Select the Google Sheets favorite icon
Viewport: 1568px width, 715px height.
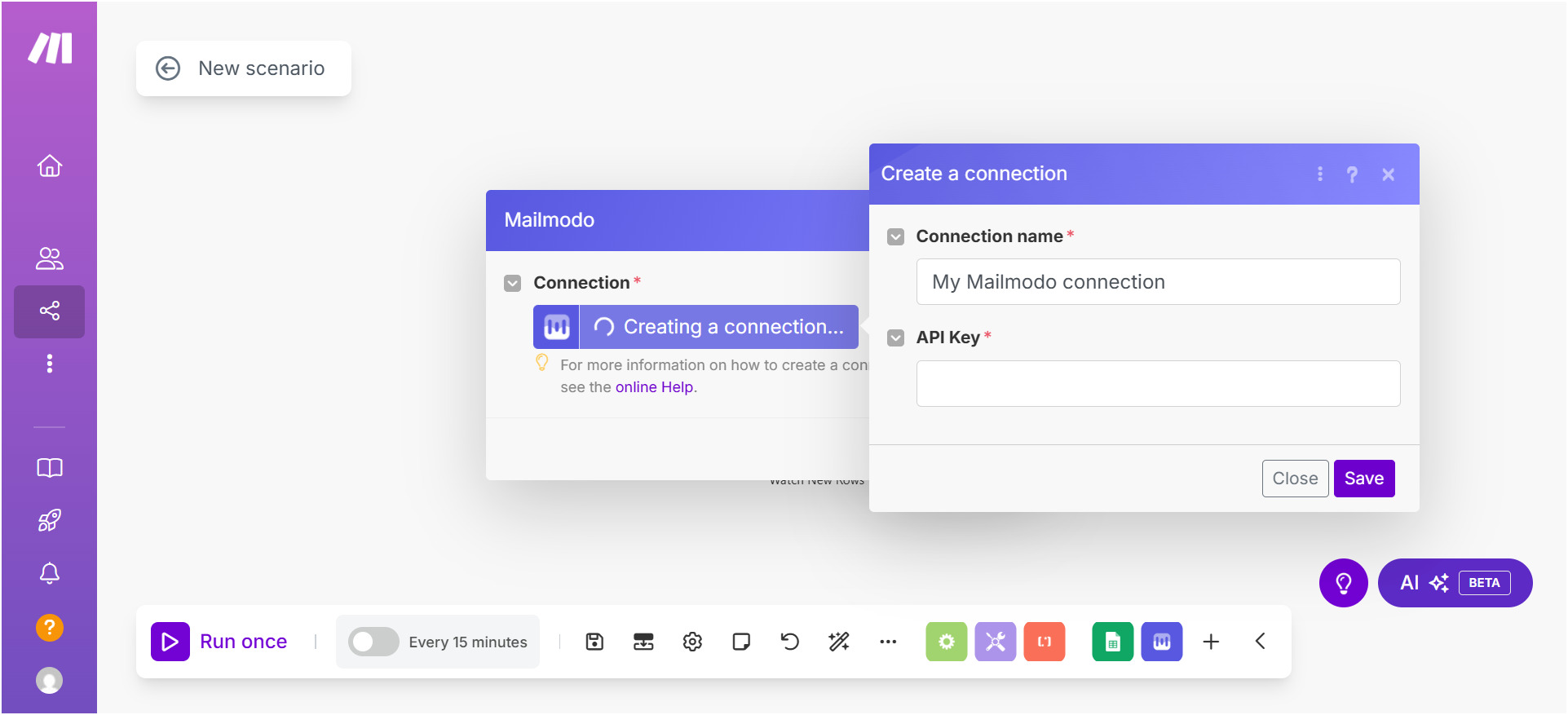[1113, 642]
